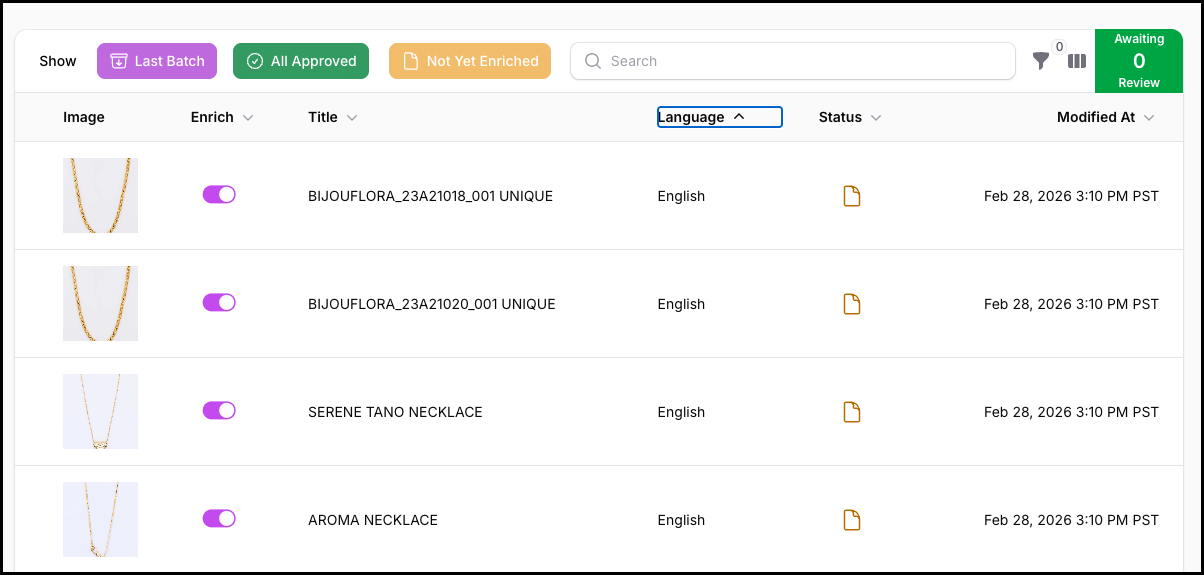The height and width of the screenshot is (575, 1204).
Task: Open the Status column header dropdown
Action: point(876,118)
